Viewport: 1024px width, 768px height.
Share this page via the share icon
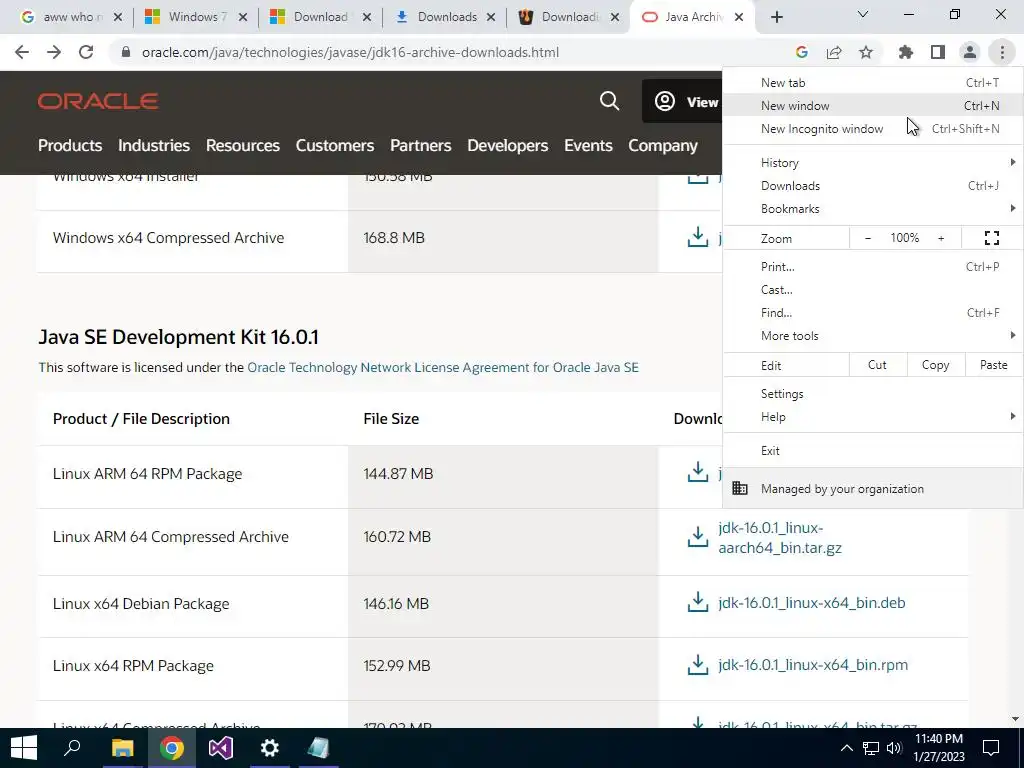(x=834, y=52)
